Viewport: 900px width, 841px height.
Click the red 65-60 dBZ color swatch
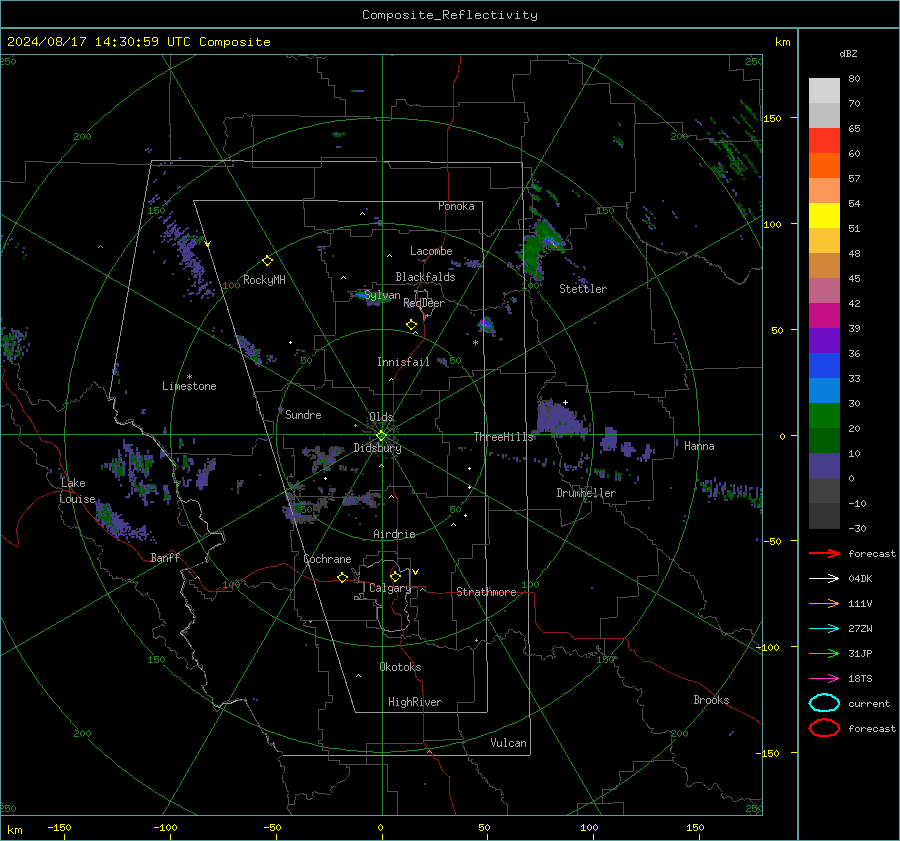[824, 141]
